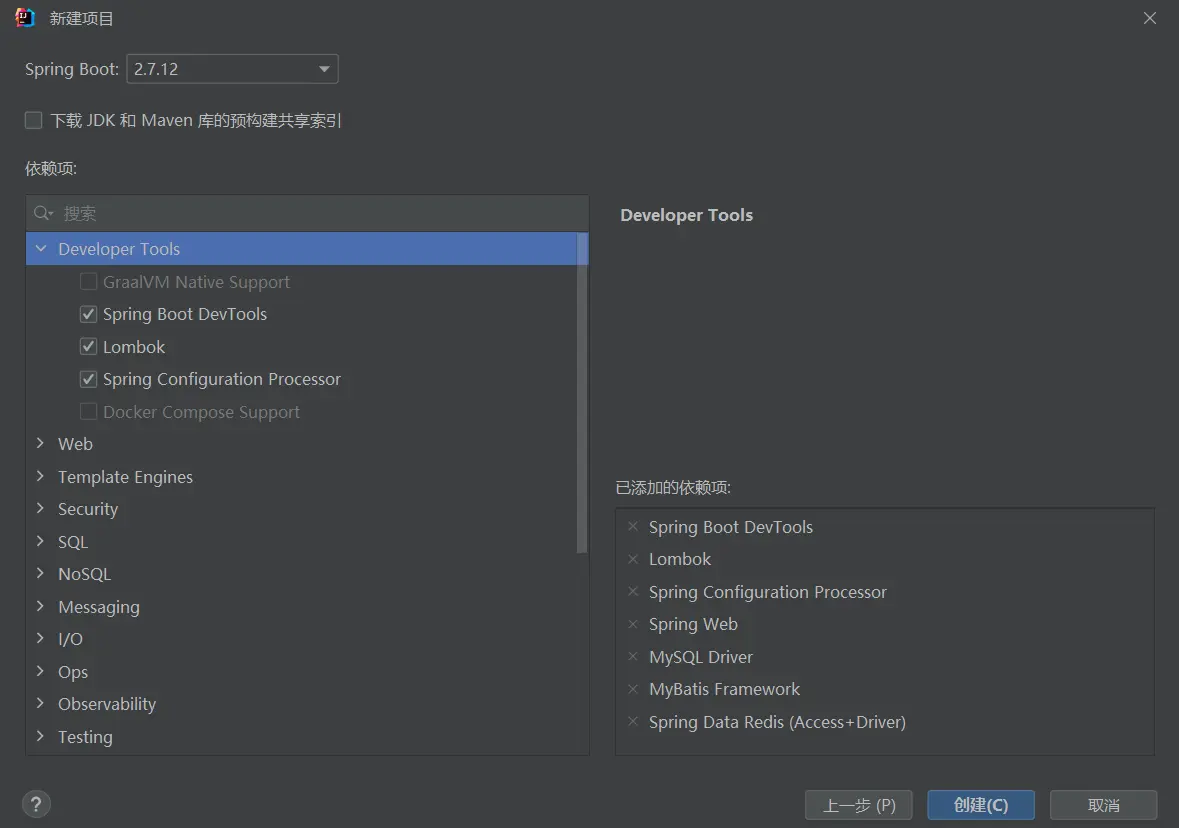The image size is (1179, 828).
Task: Remove MySQL Driver via its X icon
Action: (633, 657)
